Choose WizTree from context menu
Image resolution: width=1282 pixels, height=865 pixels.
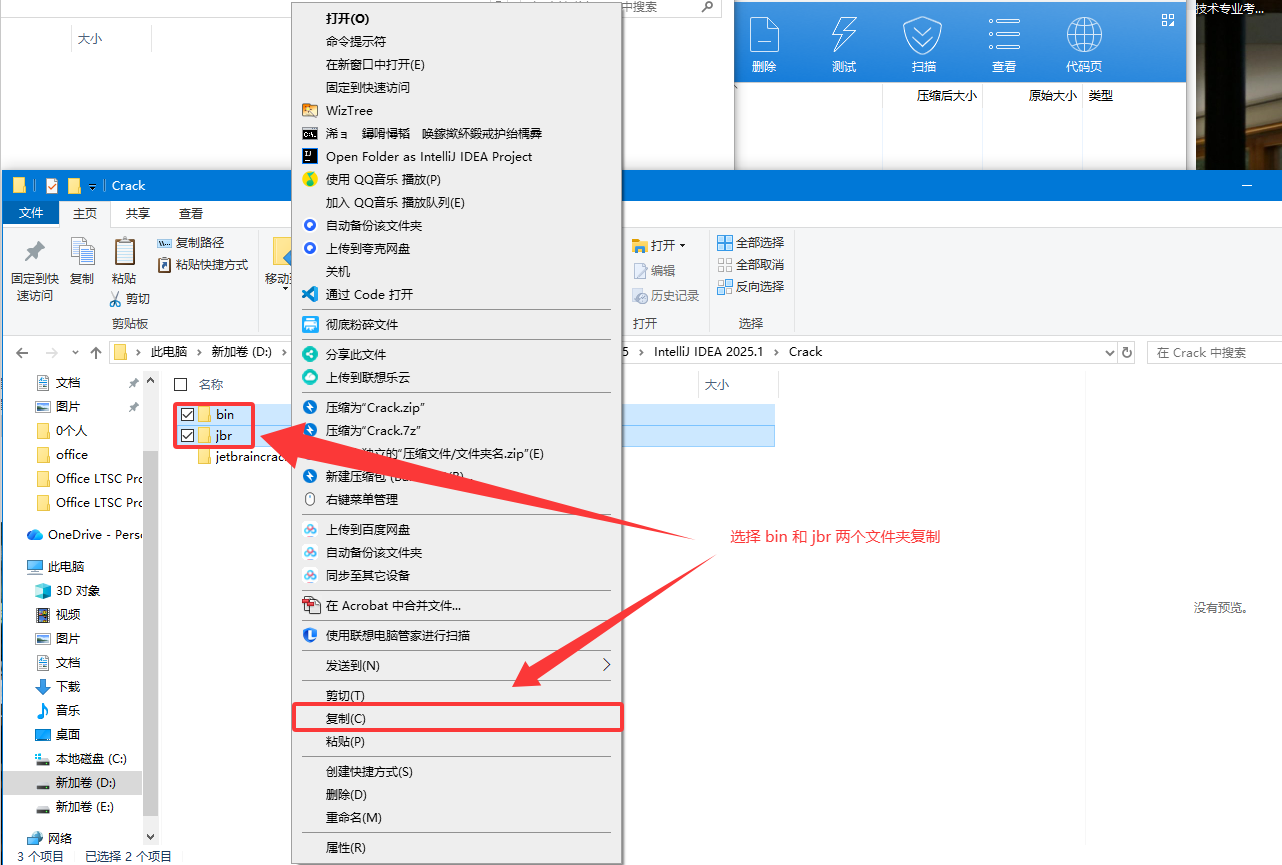(456, 110)
